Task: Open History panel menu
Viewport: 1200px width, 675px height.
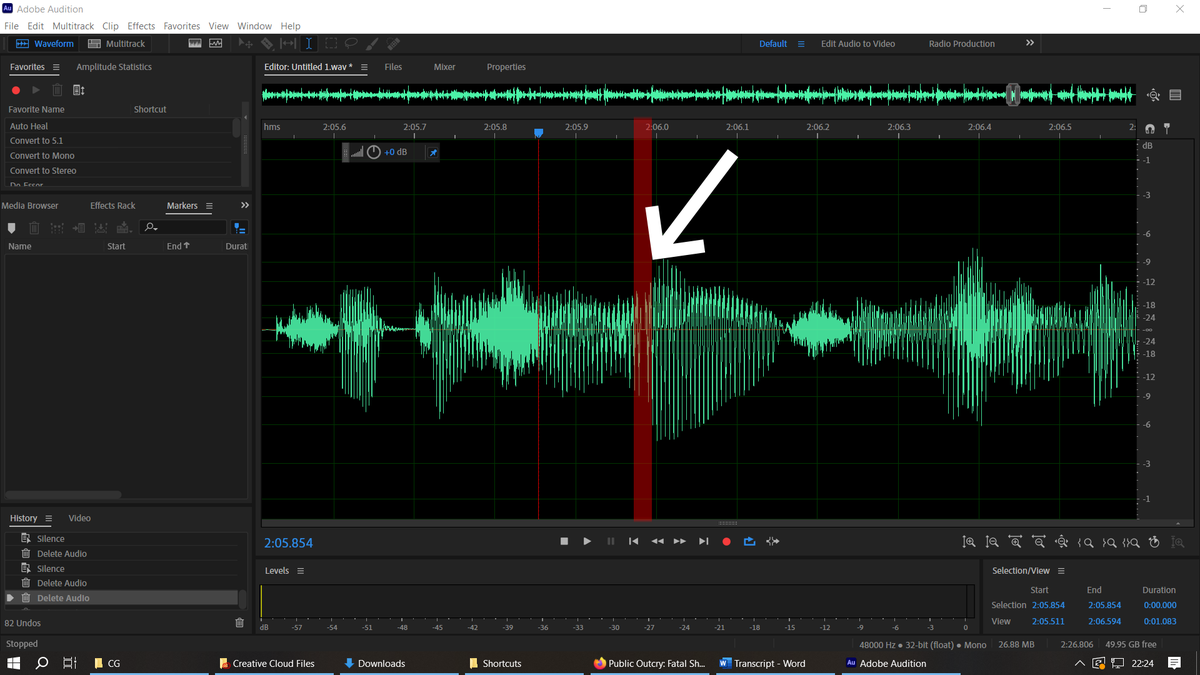Action: point(48,518)
